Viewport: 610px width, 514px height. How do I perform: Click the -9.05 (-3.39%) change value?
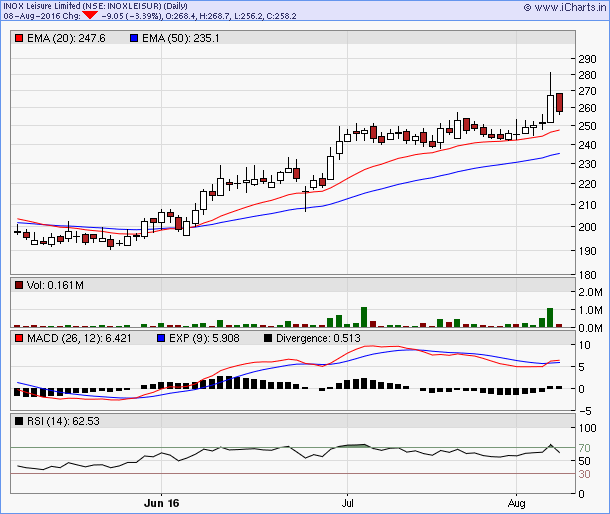pos(131,16)
